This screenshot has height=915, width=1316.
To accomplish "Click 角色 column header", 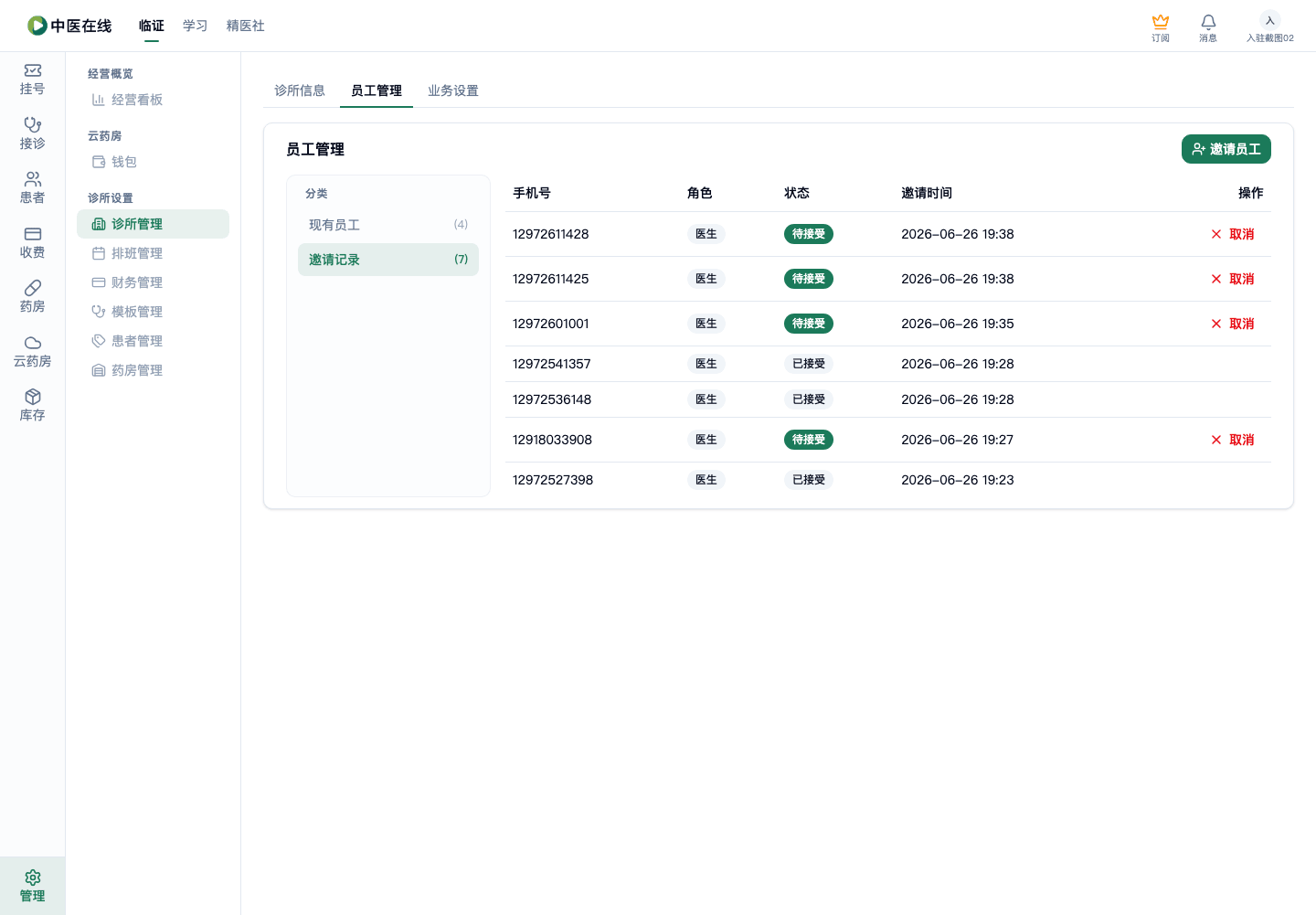I will click(x=700, y=193).
